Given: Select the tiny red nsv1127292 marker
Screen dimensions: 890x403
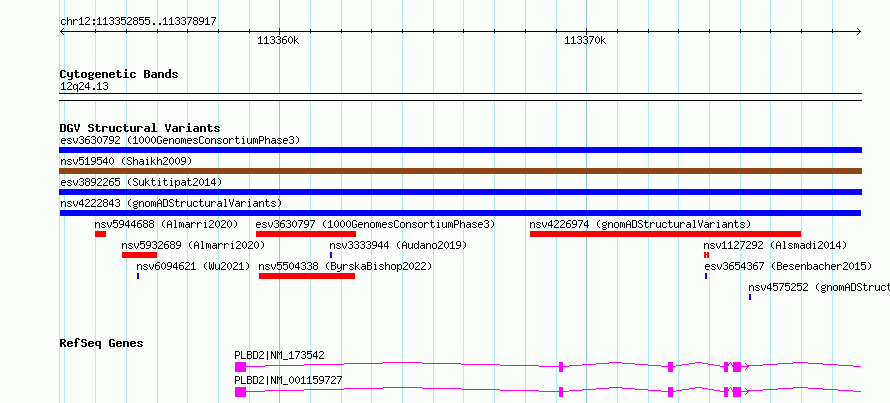Looking at the screenshot, I should 707,255.
